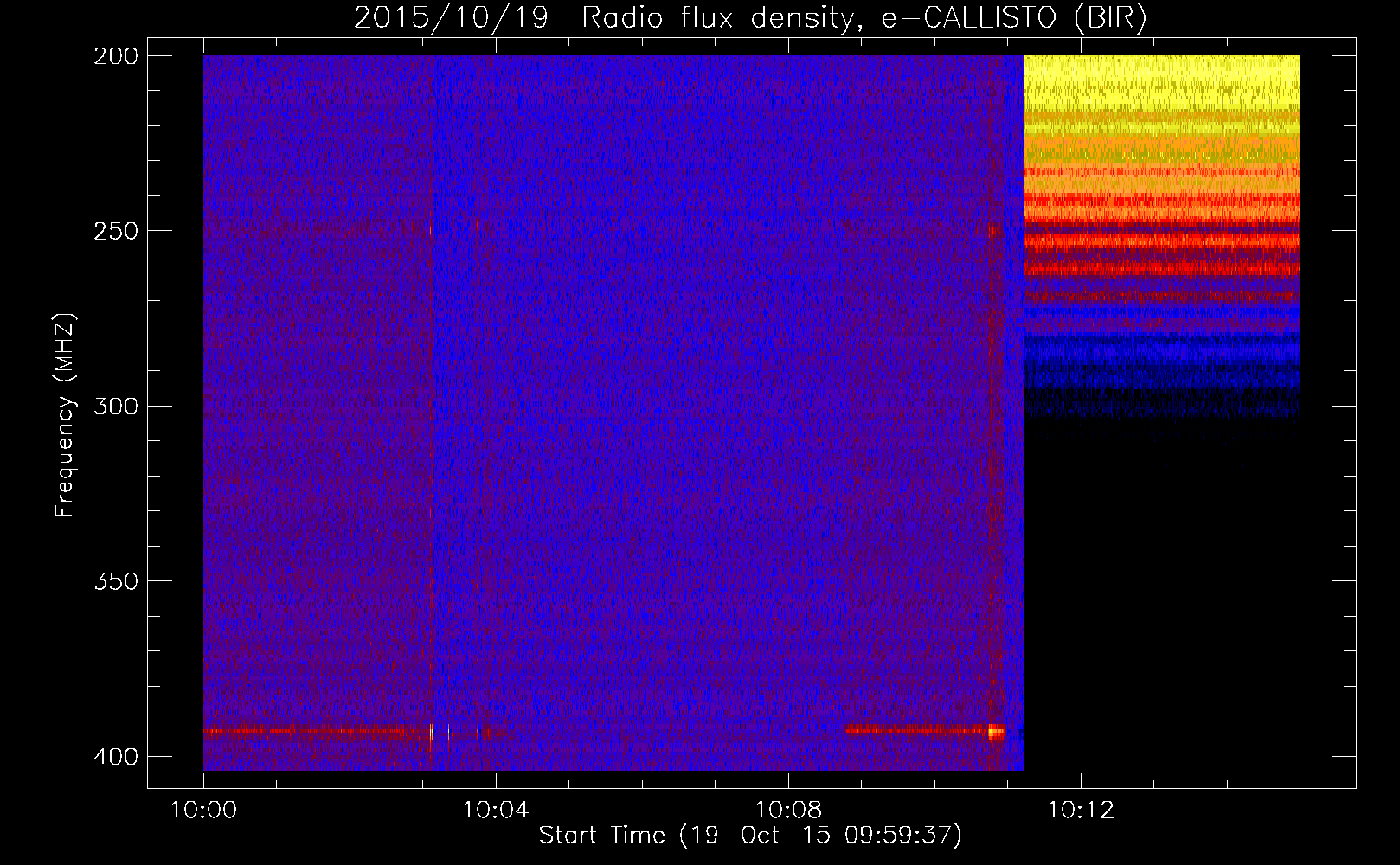The image size is (1400, 865).
Task: Click the 250 frequency tick label
Action: pos(116,231)
